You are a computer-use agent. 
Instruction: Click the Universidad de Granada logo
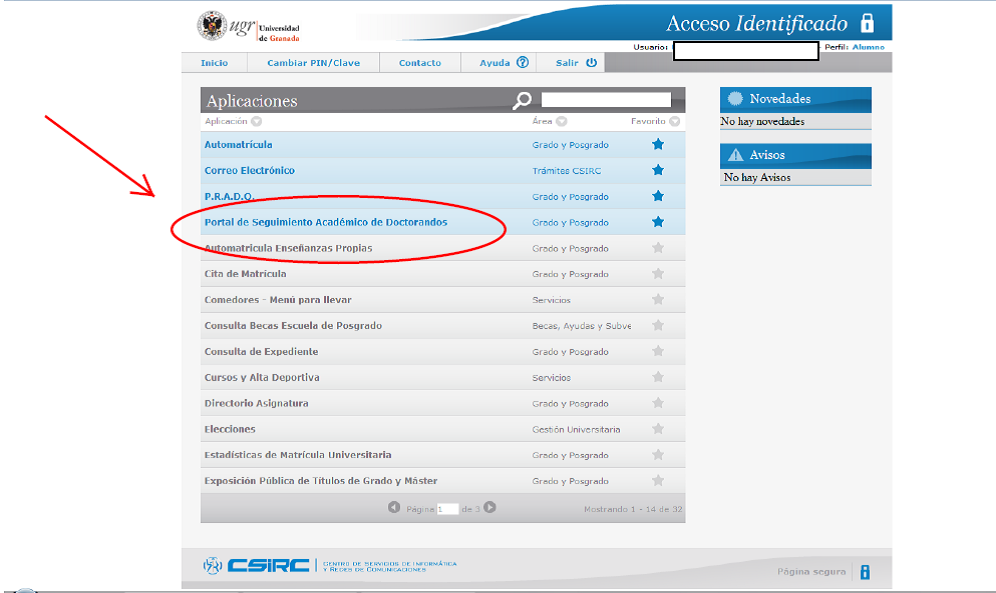248,28
